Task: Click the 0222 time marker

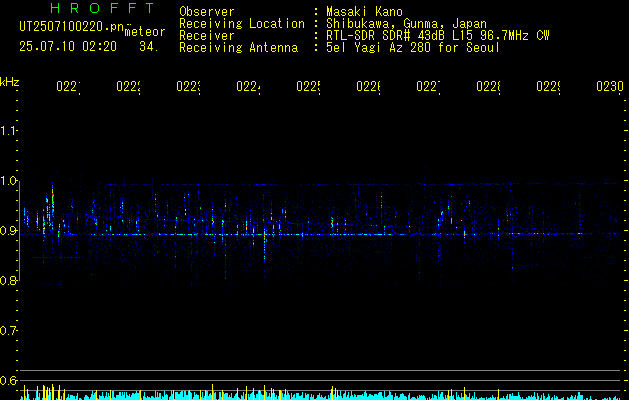Action: (x=128, y=87)
